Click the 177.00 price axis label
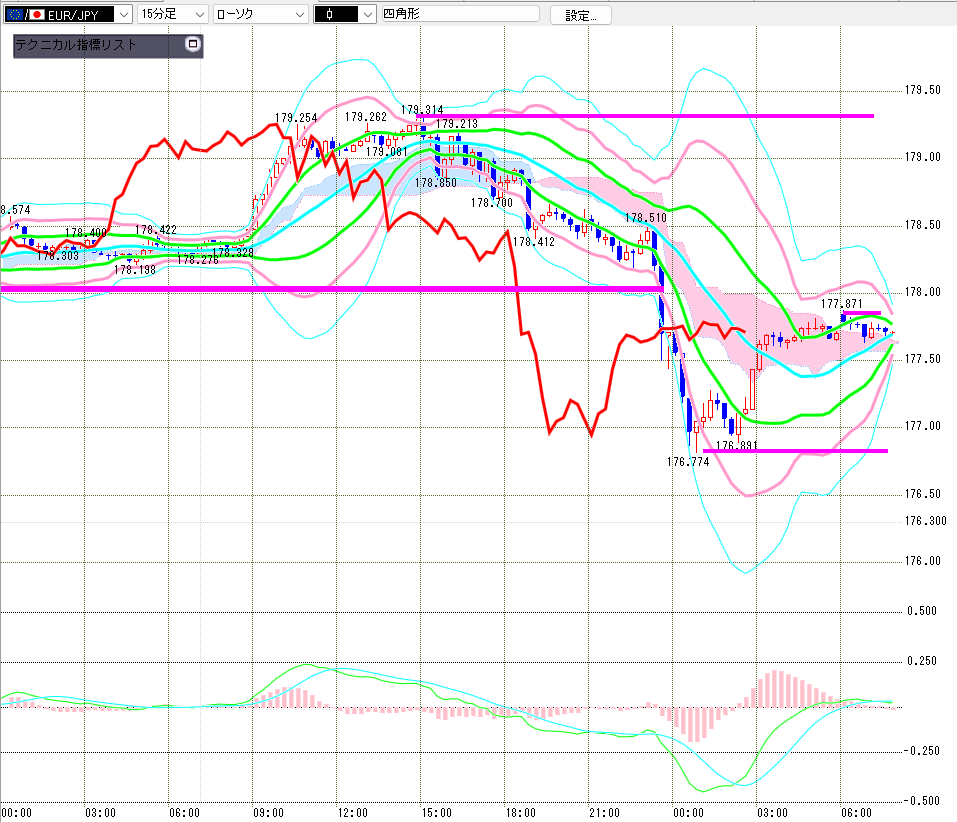 tap(923, 426)
